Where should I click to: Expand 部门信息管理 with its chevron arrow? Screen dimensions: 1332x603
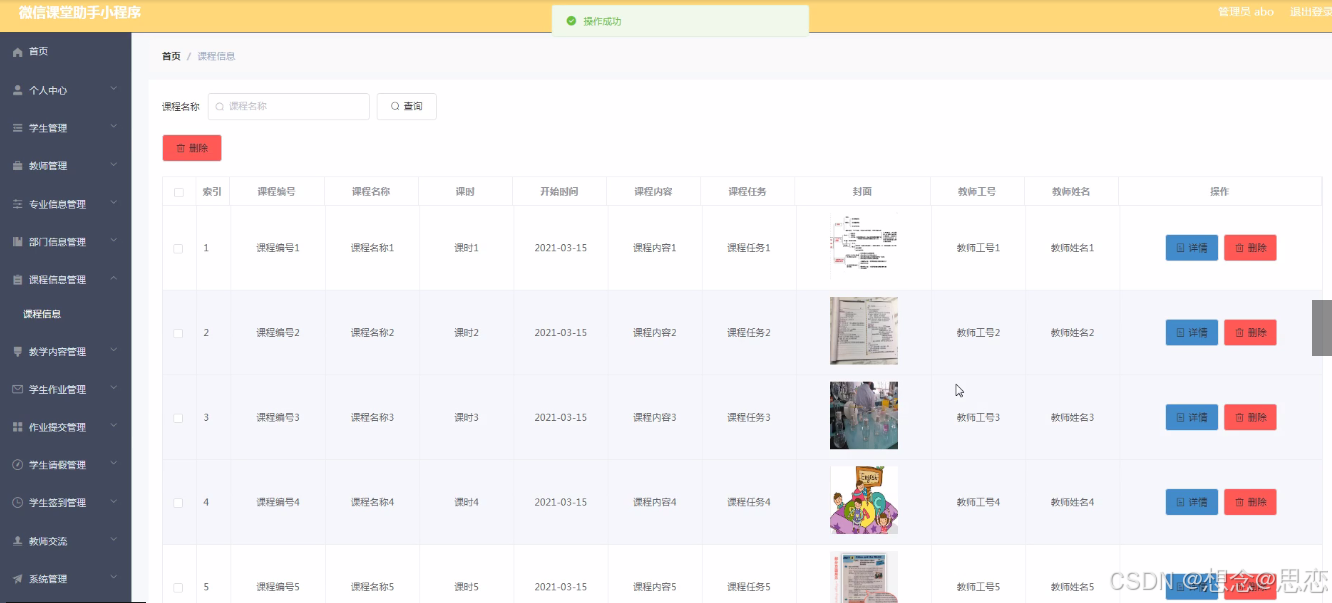coord(114,241)
